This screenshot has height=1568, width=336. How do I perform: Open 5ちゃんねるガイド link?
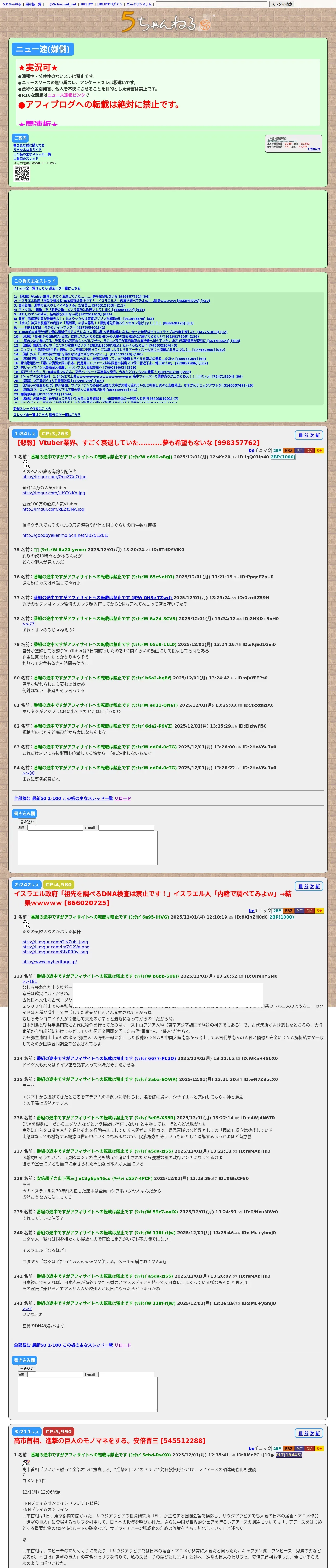tap(27, 150)
